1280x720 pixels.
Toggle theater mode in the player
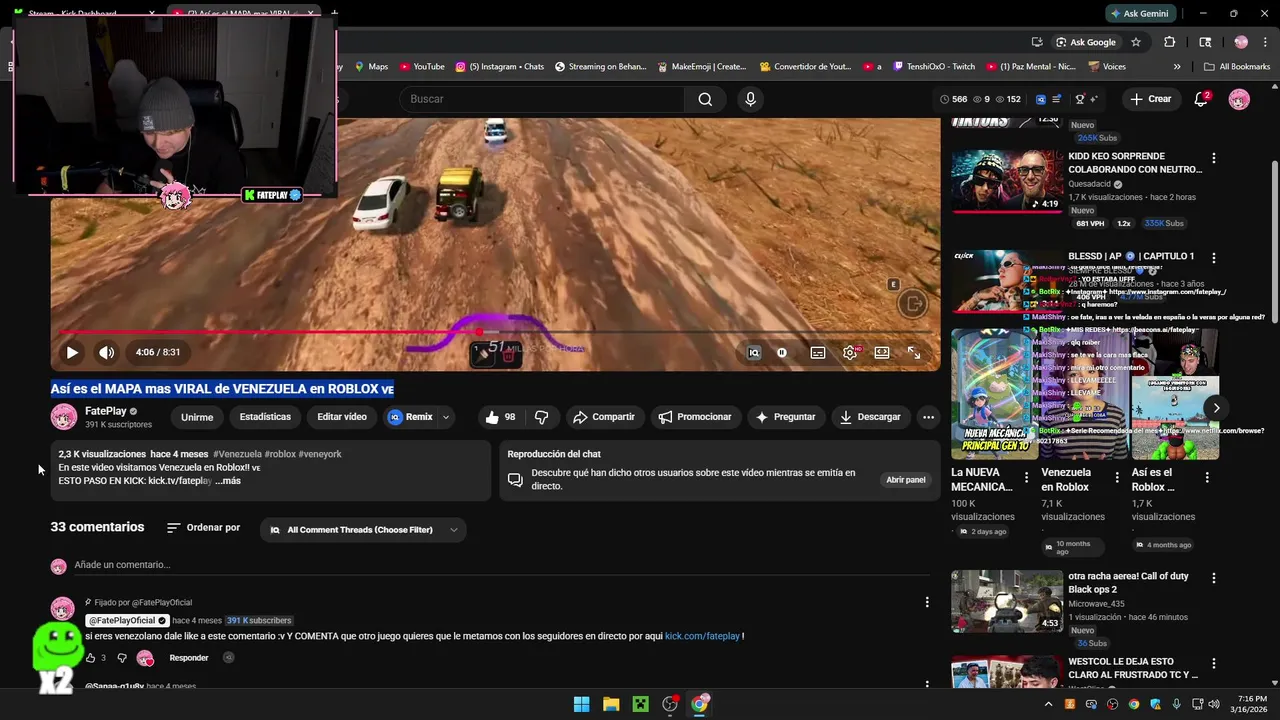(882, 352)
